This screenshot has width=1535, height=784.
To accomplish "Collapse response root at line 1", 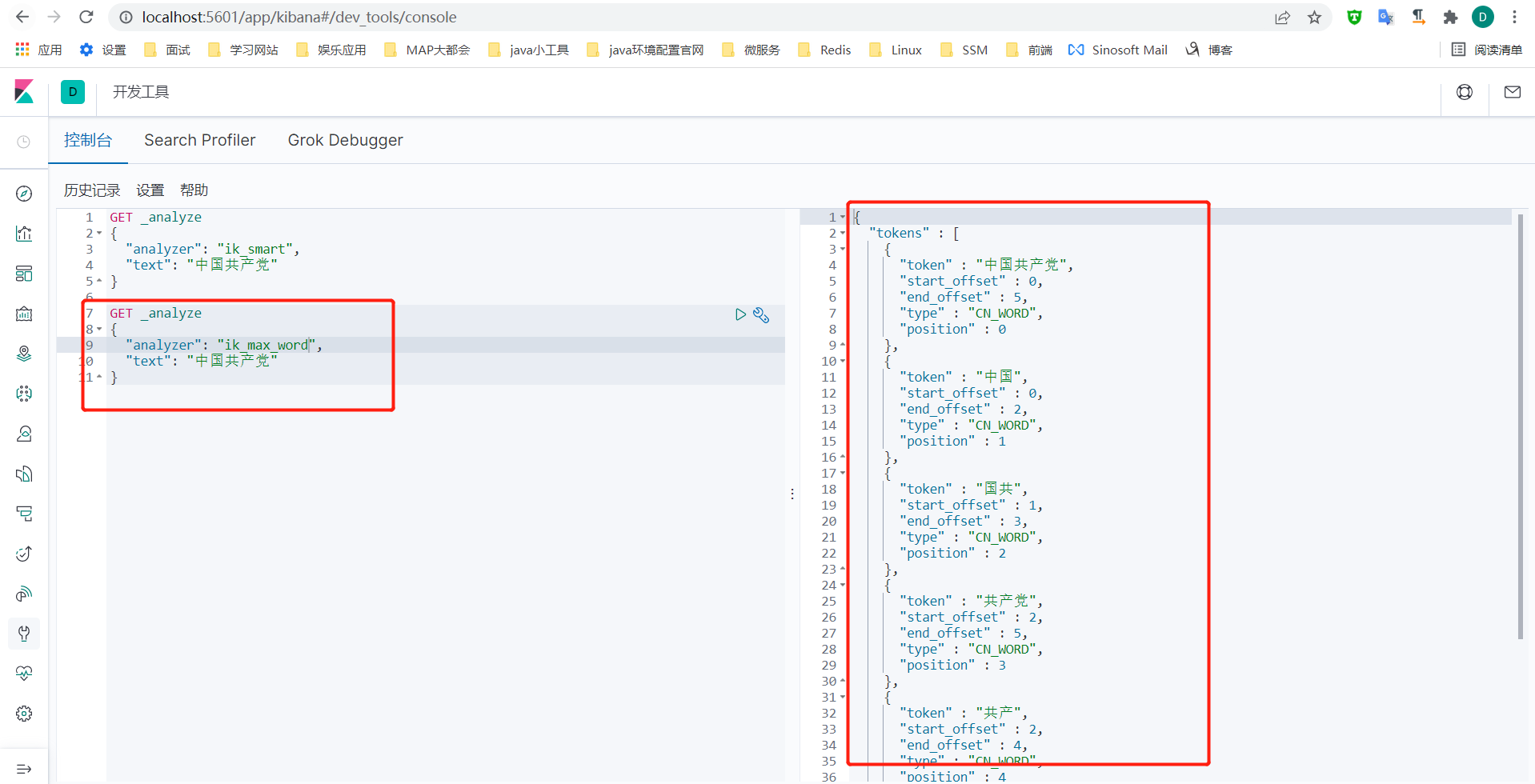I will tap(842, 218).
